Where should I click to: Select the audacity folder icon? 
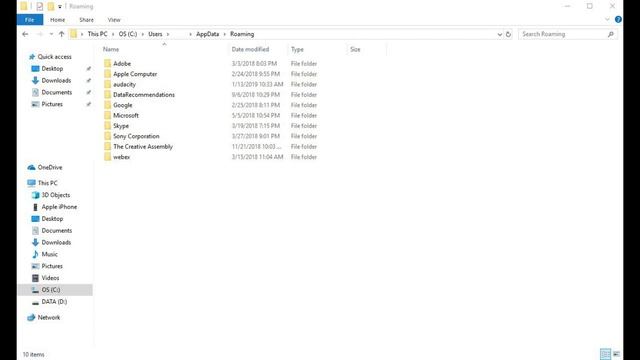coord(107,84)
